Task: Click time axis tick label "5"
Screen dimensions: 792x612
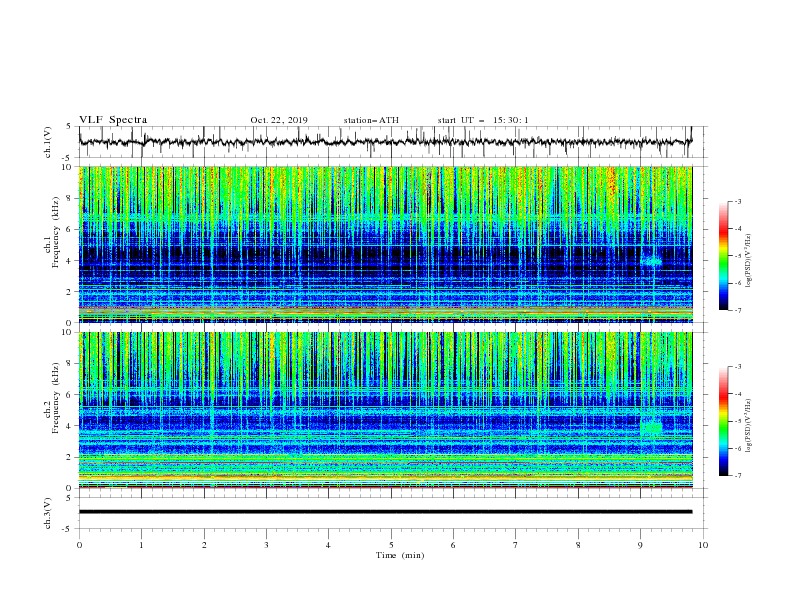Action: [x=391, y=545]
